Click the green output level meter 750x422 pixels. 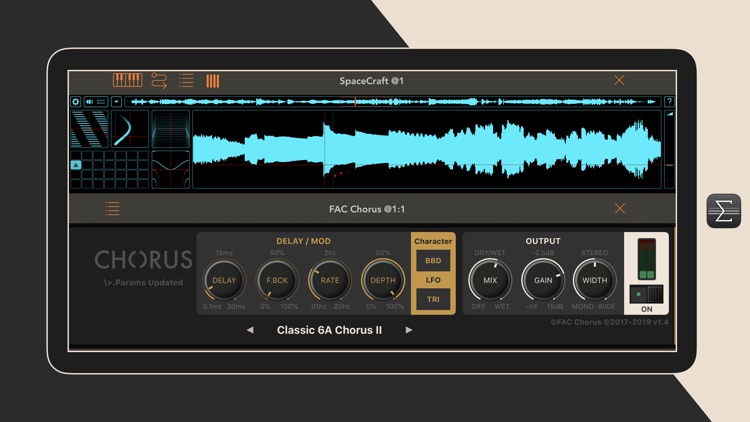(647, 259)
